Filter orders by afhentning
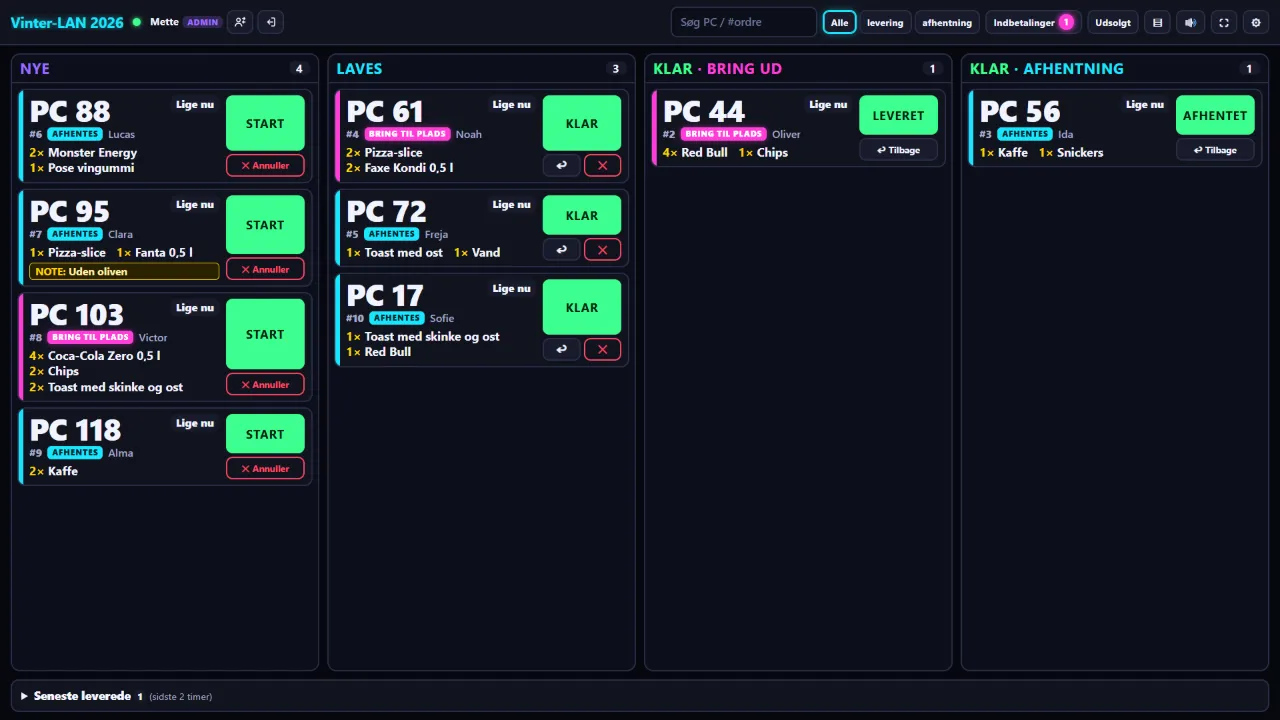 tap(947, 22)
